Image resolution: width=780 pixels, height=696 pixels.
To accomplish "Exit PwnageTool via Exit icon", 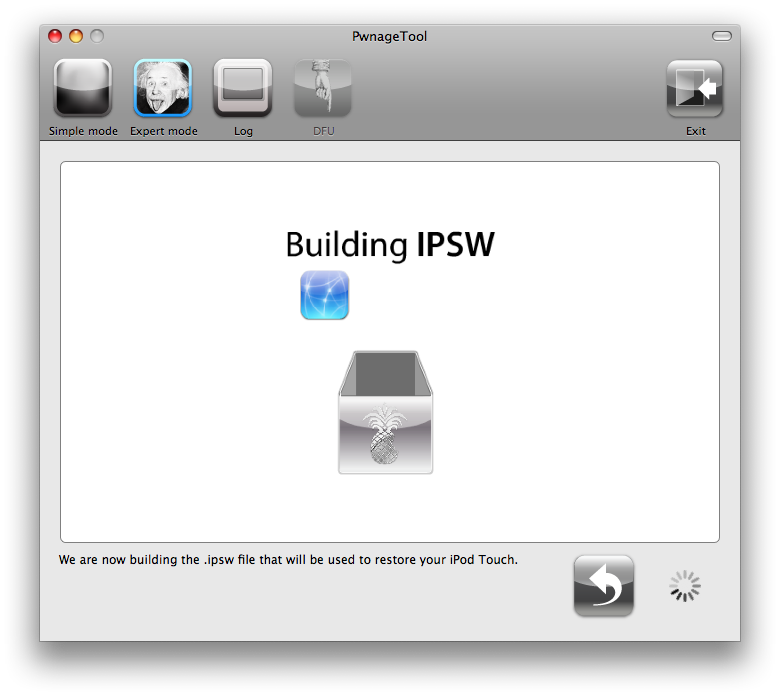I will pos(694,89).
